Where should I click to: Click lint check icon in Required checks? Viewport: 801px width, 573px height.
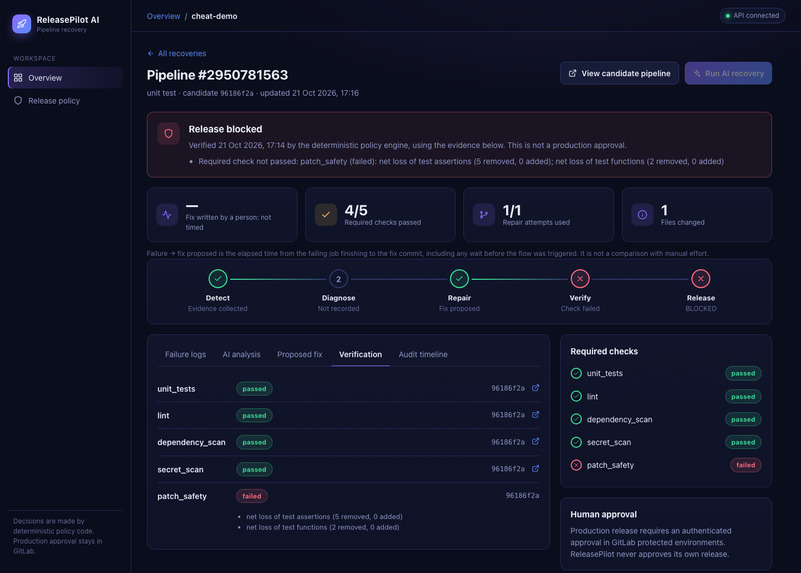[576, 396]
